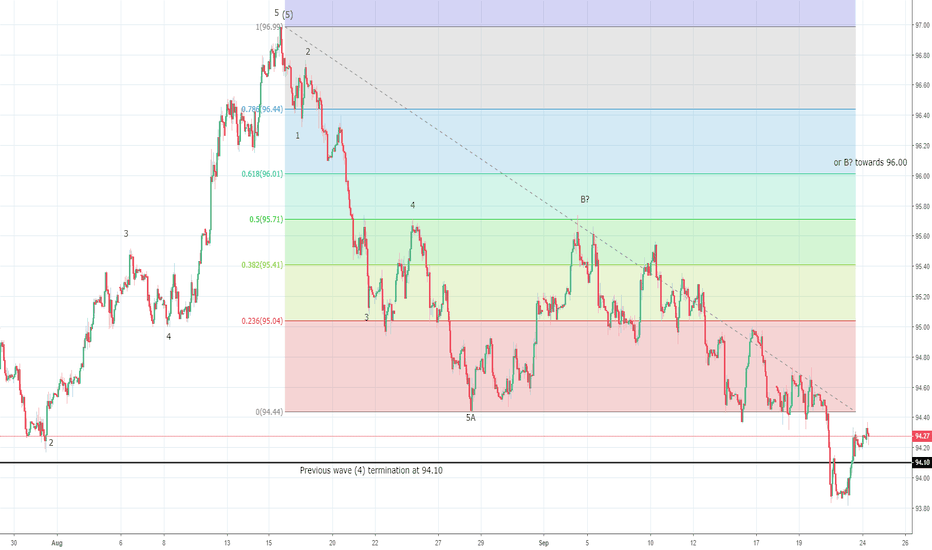Click the black 94.10 price tag
Image resolution: width=932 pixels, height=550 pixels.
coord(922,462)
